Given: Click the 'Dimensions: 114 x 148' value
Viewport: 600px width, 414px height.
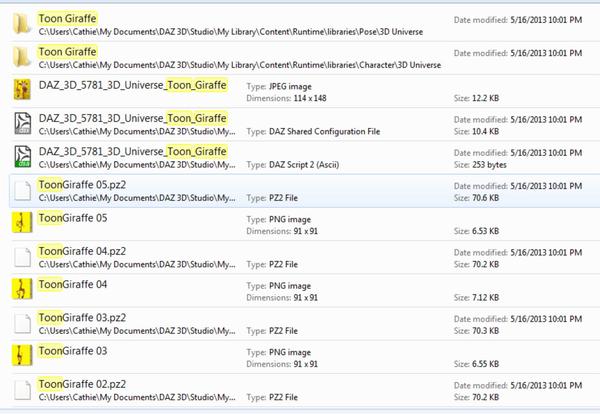Looking at the screenshot, I should point(286,98).
